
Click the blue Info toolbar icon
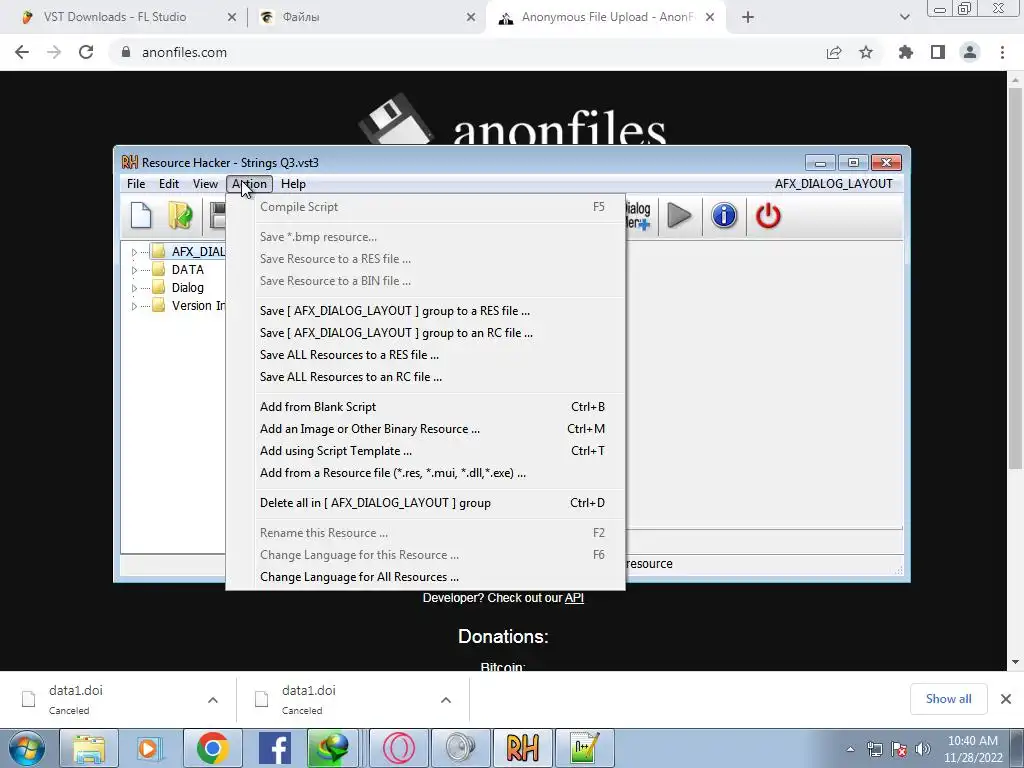tap(724, 216)
